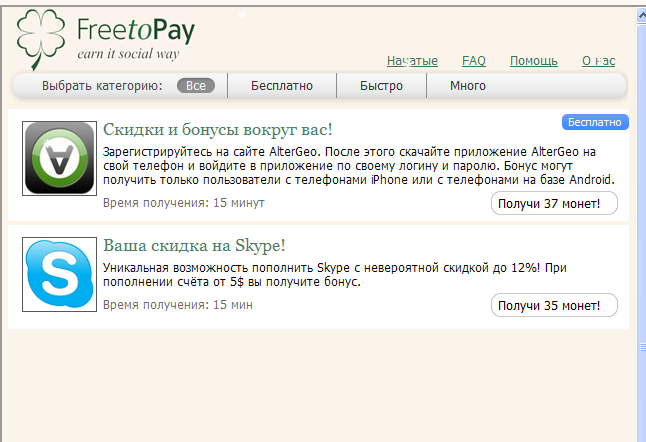Open the О нас link

[x=598, y=61]
